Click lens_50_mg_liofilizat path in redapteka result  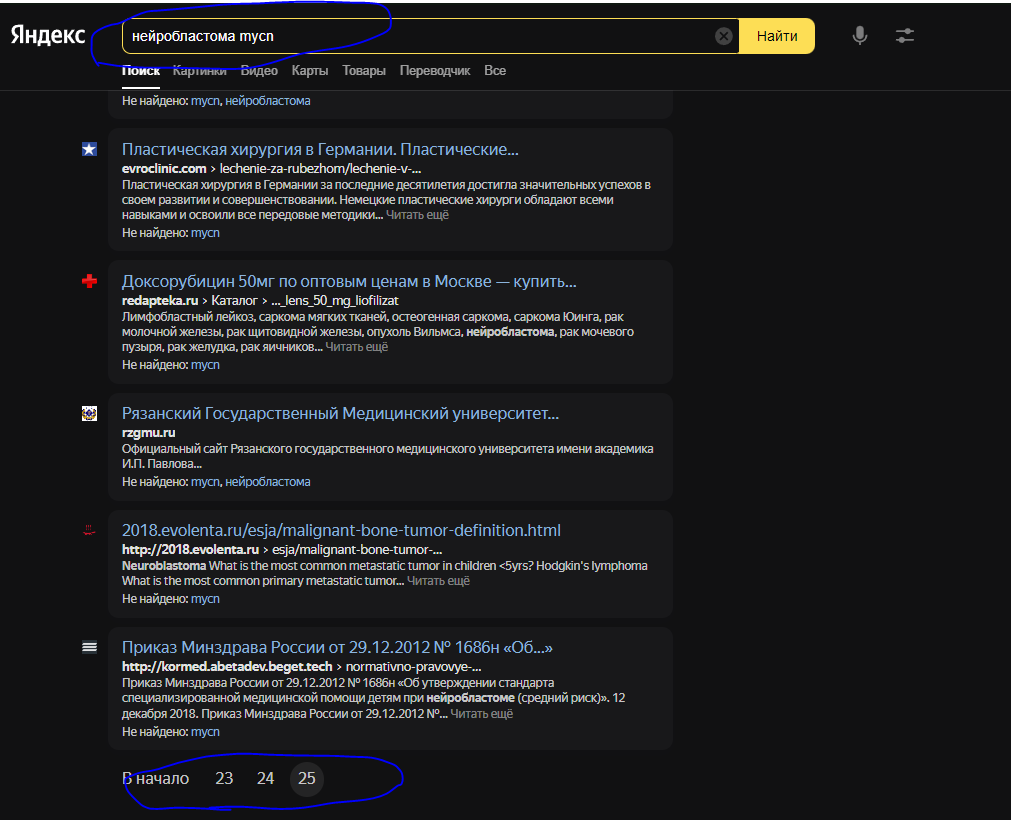click(x=335, y=300)
